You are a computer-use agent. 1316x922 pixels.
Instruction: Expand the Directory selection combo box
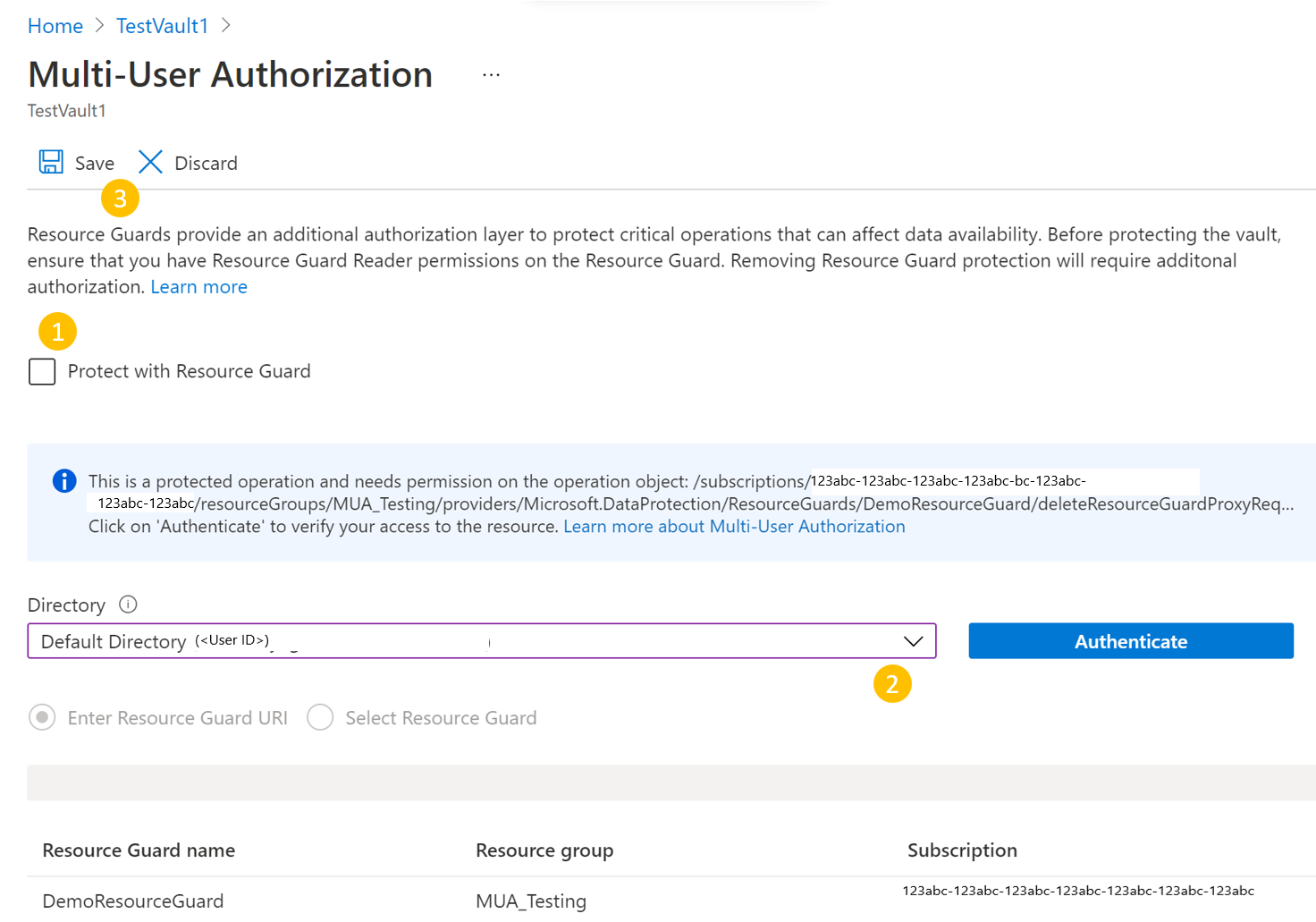click(x=481, y=641)
